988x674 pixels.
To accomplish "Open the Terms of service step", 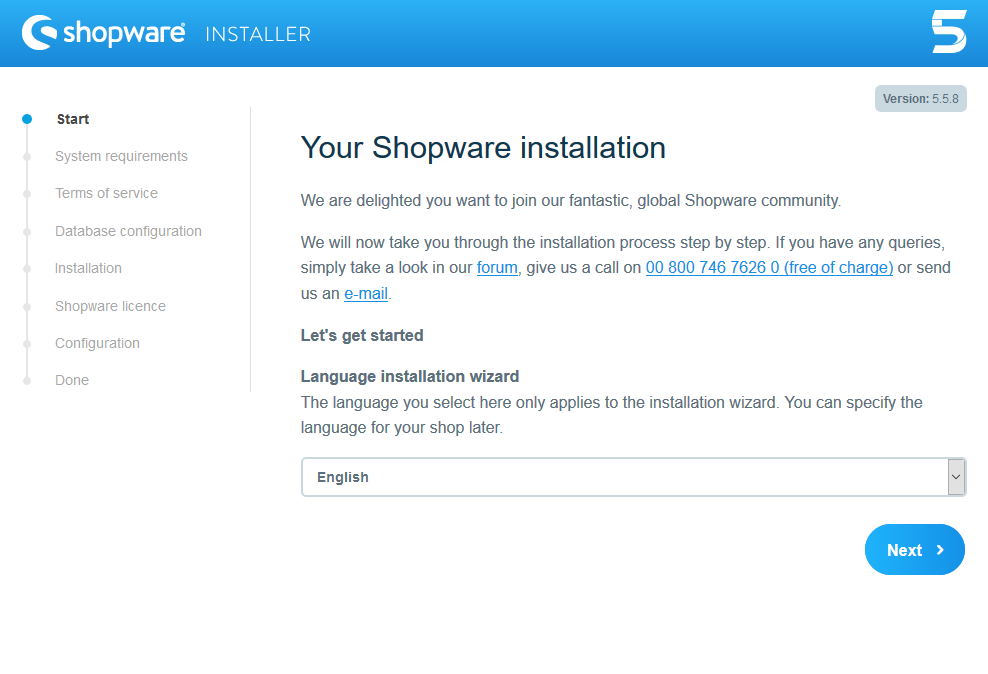I will (x=106, y=193).
